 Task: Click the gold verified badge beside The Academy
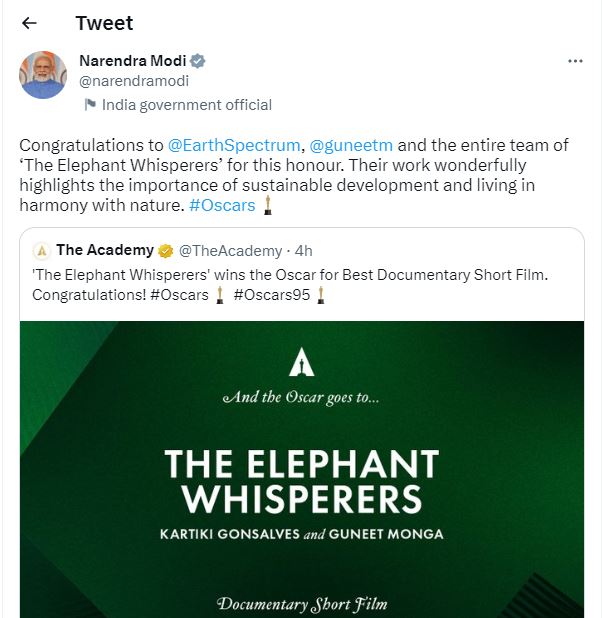coord(166,250)
